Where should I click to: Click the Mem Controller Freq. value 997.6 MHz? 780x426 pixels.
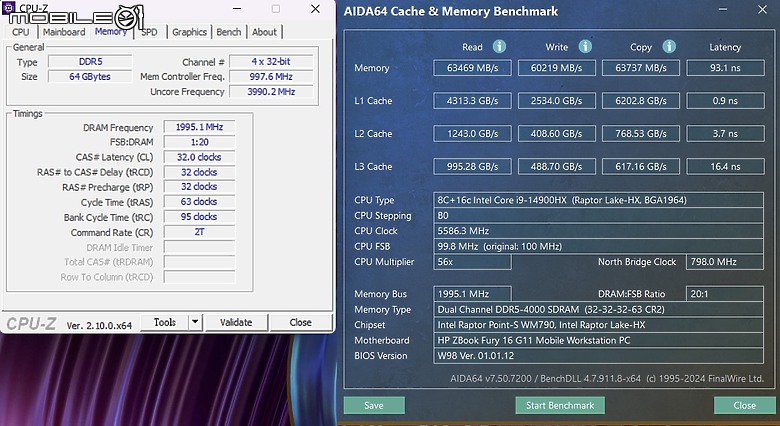click(271, 77)
